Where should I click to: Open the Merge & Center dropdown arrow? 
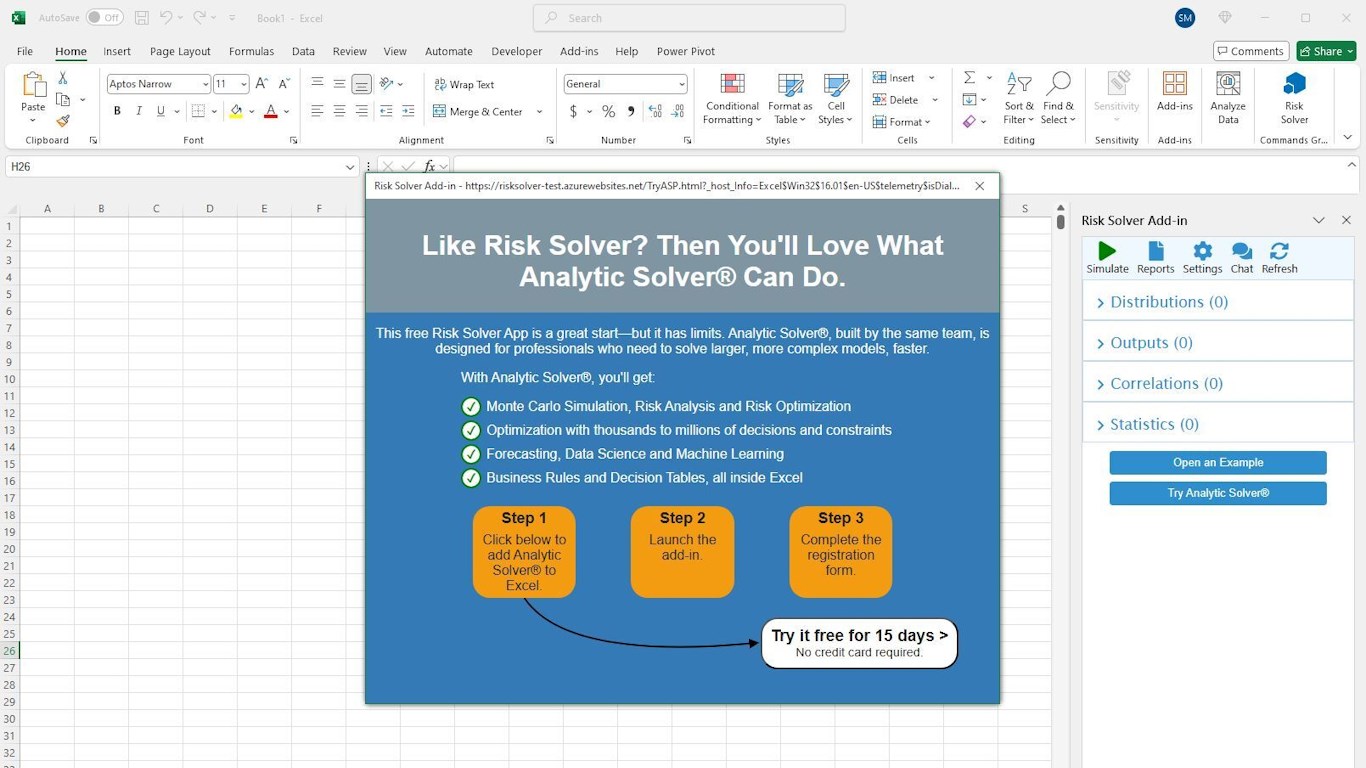(x=540, y=112)
